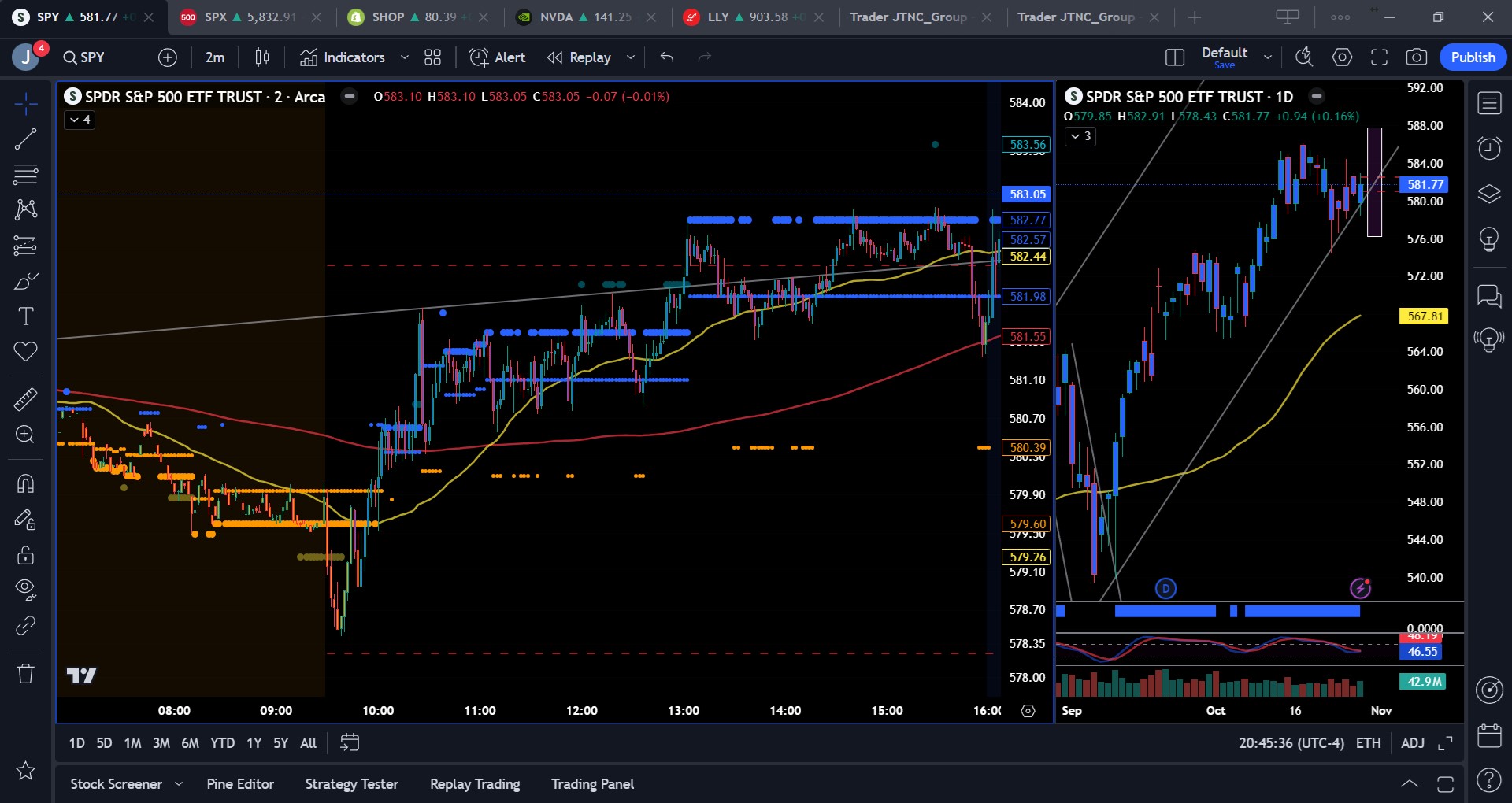The width and height of the screenshot is (1512, 803).
Task: Open the Pine Editor panel
Action: [240, 784]
